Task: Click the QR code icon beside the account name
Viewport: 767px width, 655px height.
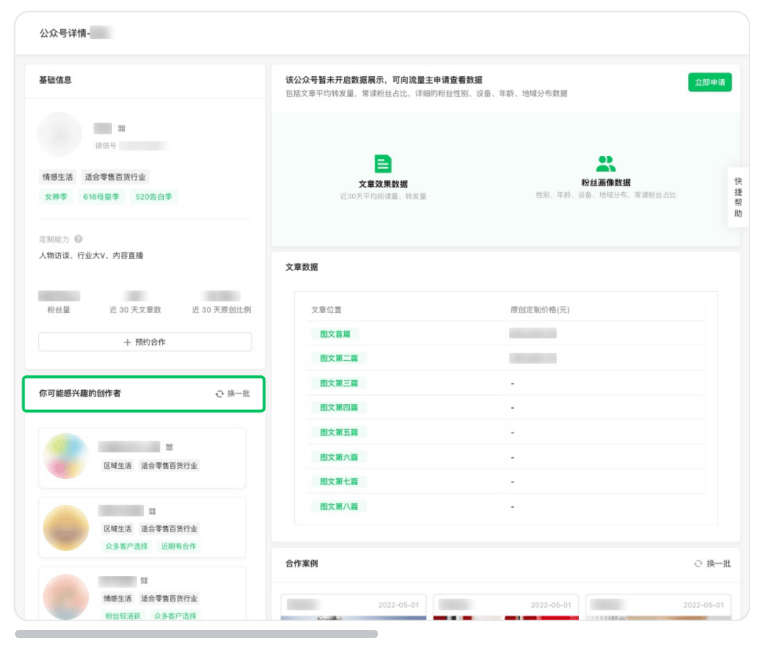Action: pyautogui.click(x=122, y=129)
